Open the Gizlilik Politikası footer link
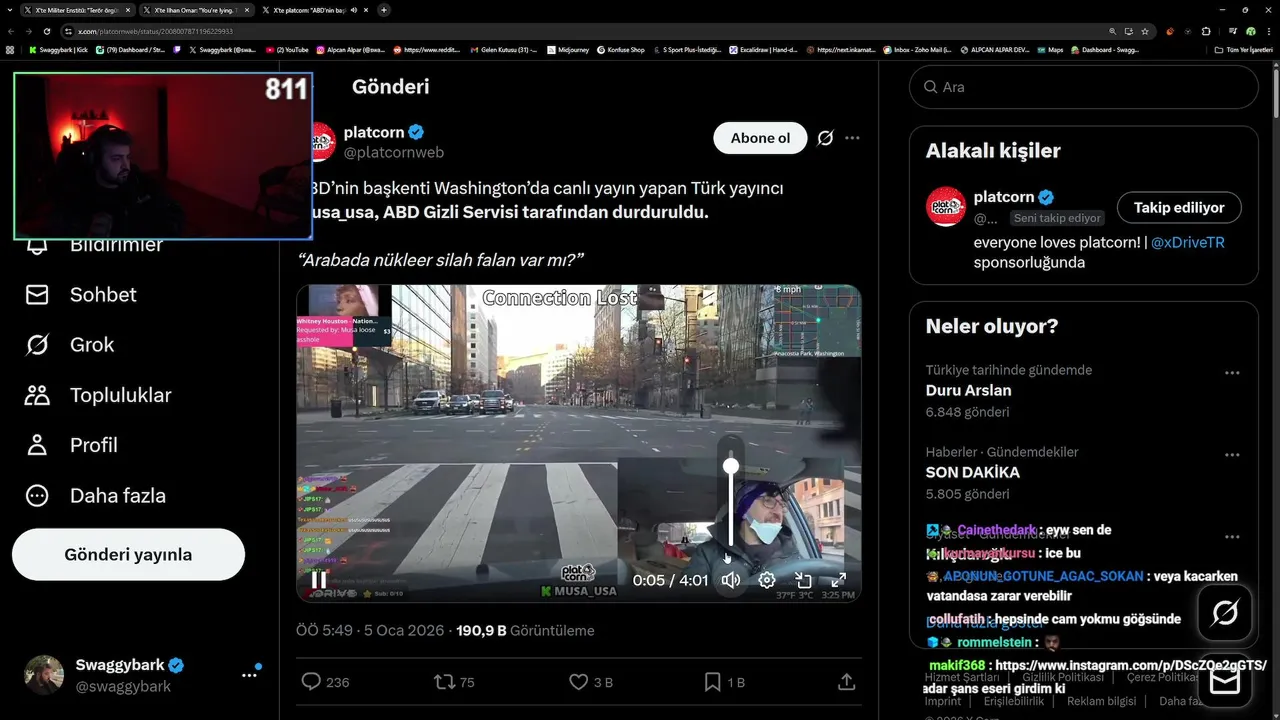 click(1061, 677)
